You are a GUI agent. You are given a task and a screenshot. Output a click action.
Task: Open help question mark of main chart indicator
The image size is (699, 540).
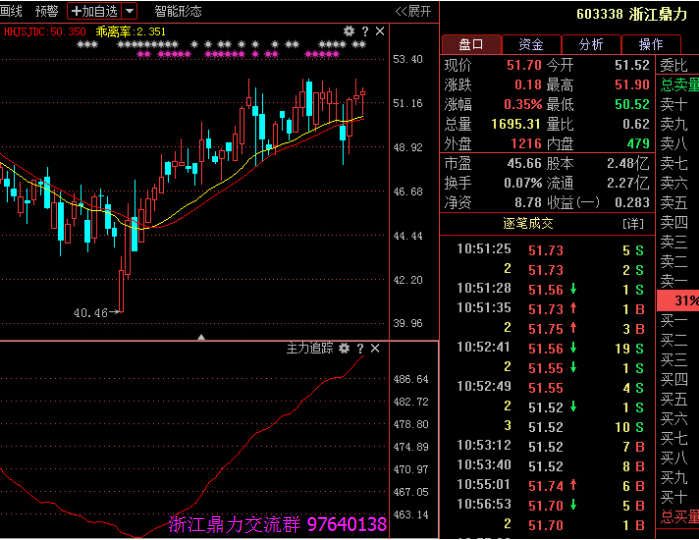[365, 31]
